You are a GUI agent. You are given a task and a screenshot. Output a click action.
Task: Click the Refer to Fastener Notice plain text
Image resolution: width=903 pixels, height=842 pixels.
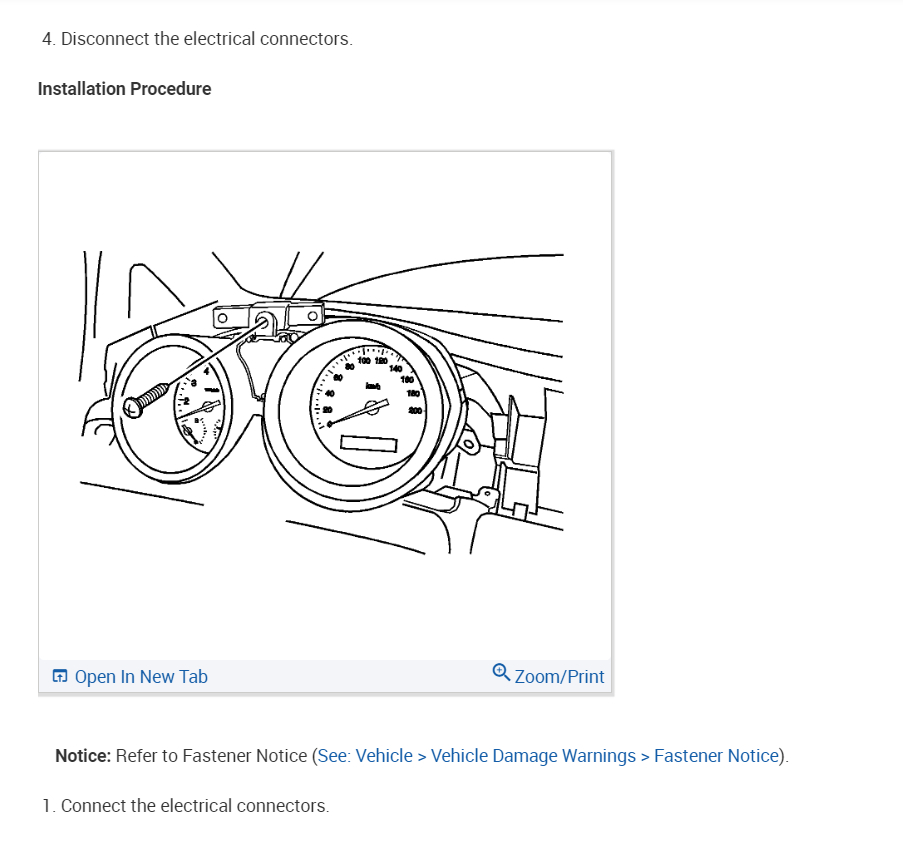coord(211,756)
